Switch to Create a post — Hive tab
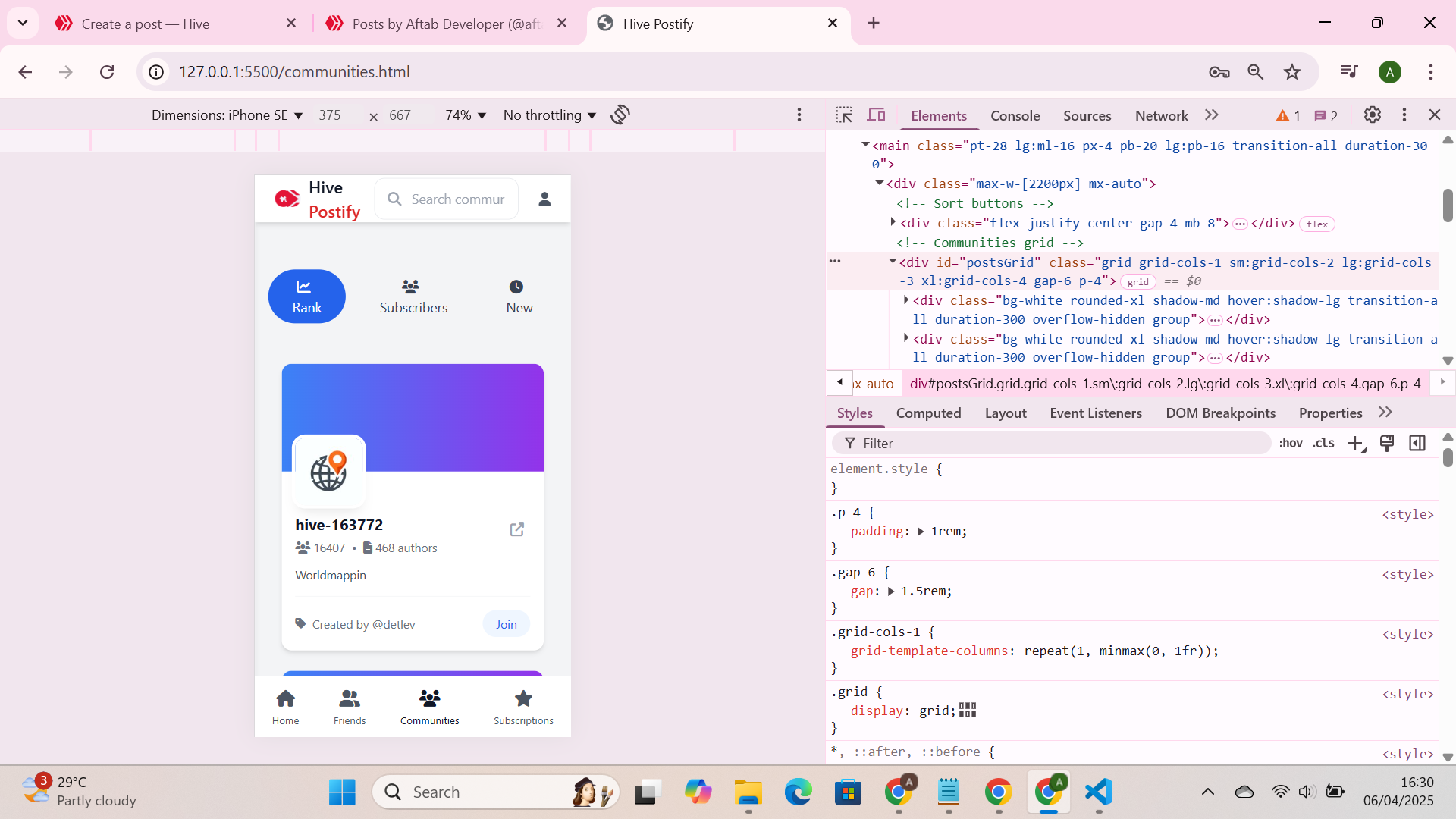The image size is (1456, 819). pyautogui.click(x=174, y=24)
